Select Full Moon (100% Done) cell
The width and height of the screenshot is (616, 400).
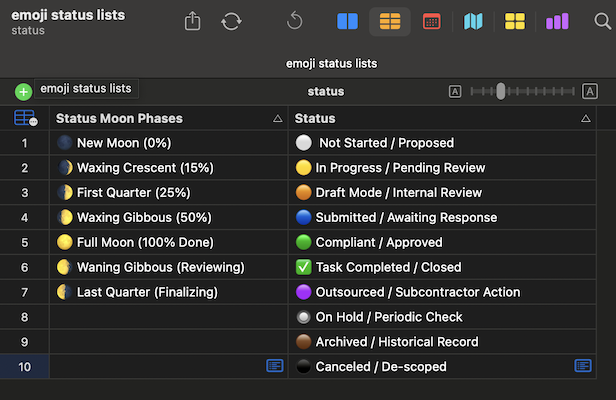169,242
